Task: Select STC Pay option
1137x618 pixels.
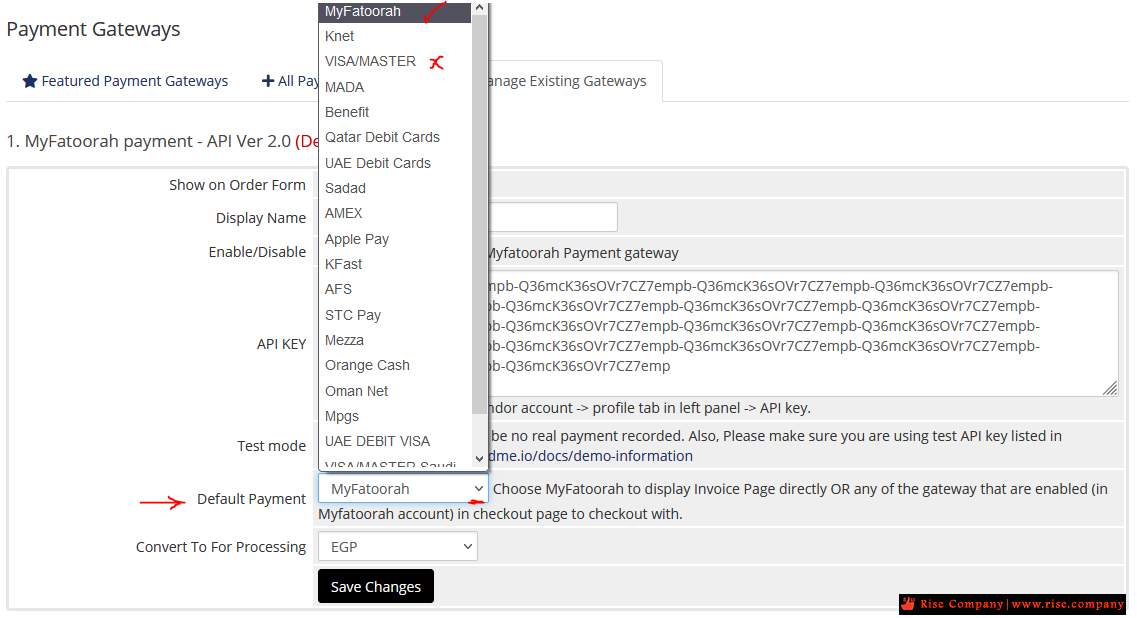Action: pyautogui.click(x=395, y=315)
